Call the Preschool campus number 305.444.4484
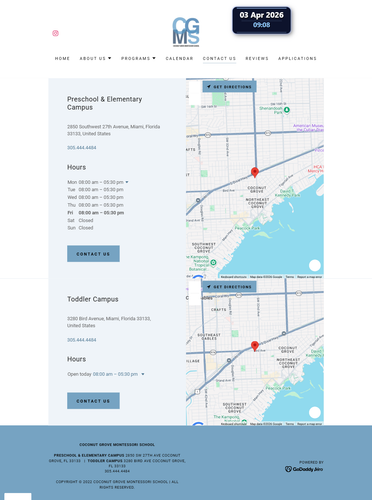This screenshot has width=372, height=500. pyautogui.click(x=82, y=148)
